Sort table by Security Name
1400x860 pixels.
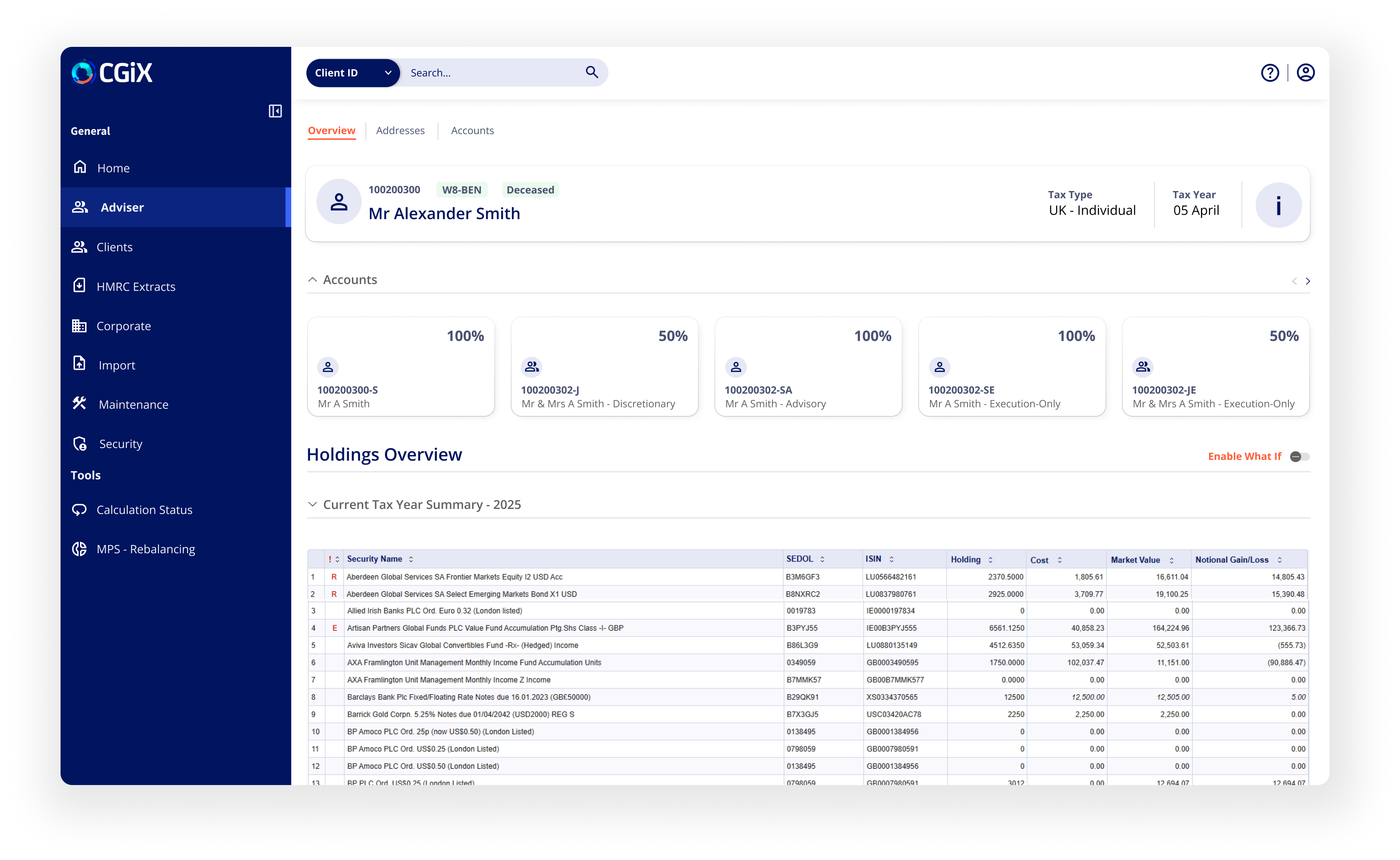[411, 560]
